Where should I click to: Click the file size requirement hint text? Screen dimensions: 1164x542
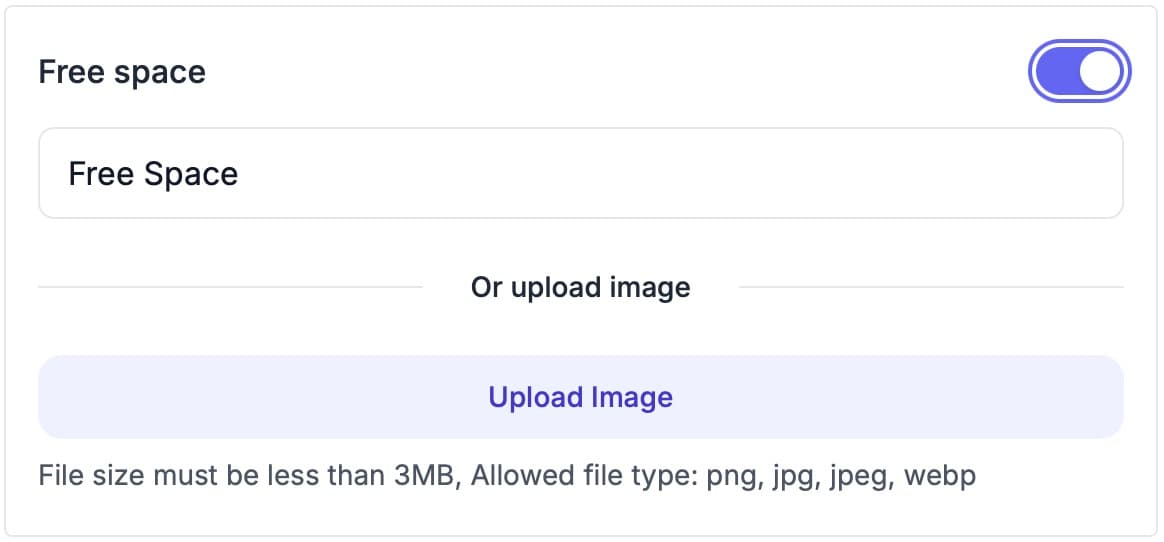point(506,475)
